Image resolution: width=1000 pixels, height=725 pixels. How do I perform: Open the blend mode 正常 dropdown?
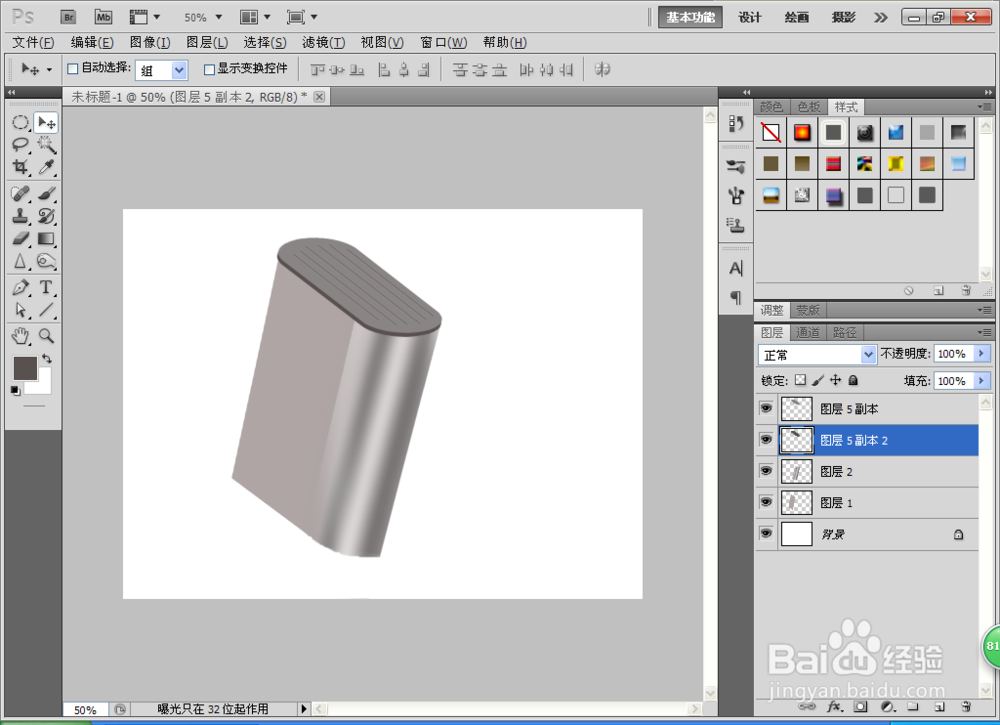868,355
